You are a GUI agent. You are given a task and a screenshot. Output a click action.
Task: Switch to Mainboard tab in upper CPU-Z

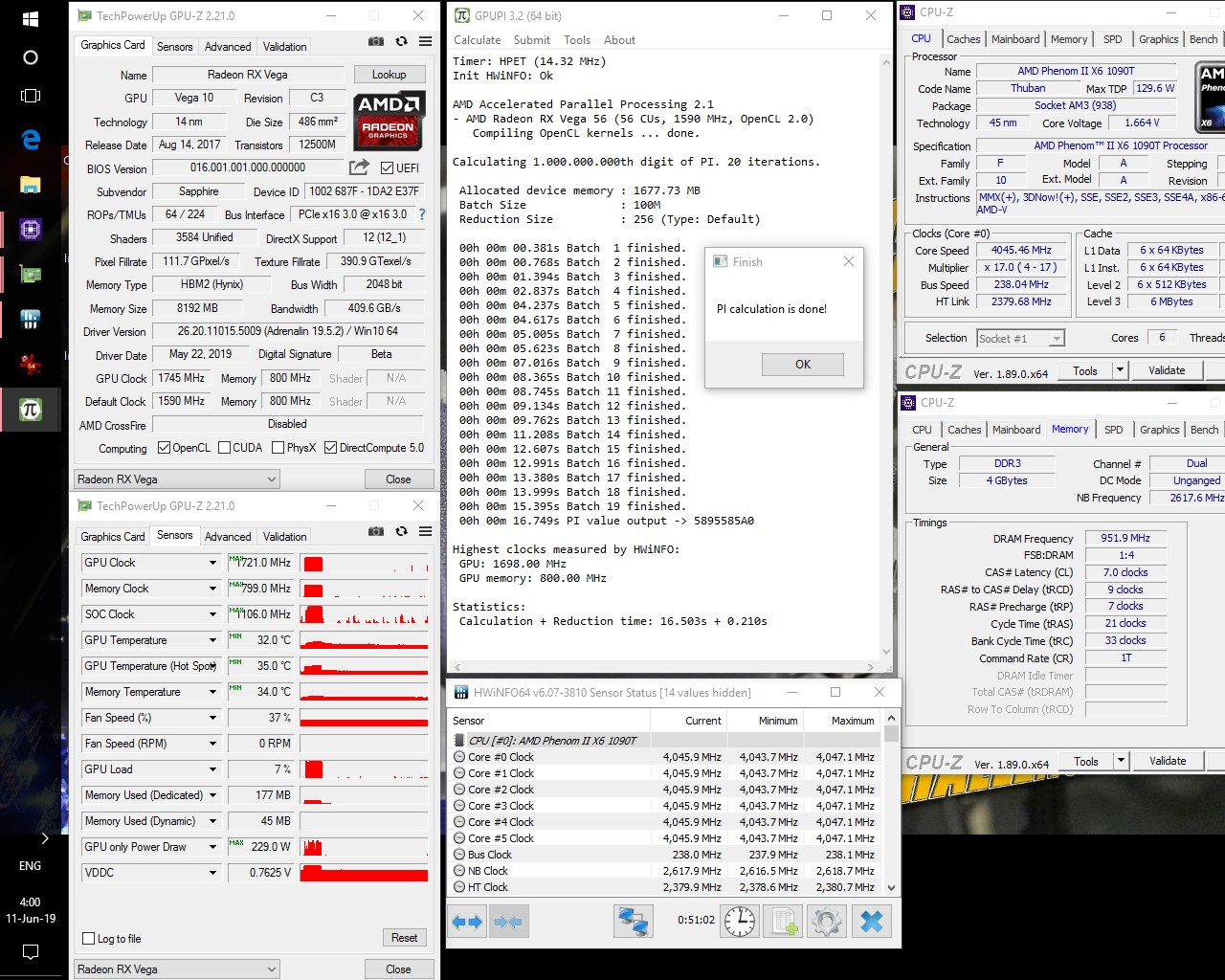pyautogui.click(x=1015, y=39)
